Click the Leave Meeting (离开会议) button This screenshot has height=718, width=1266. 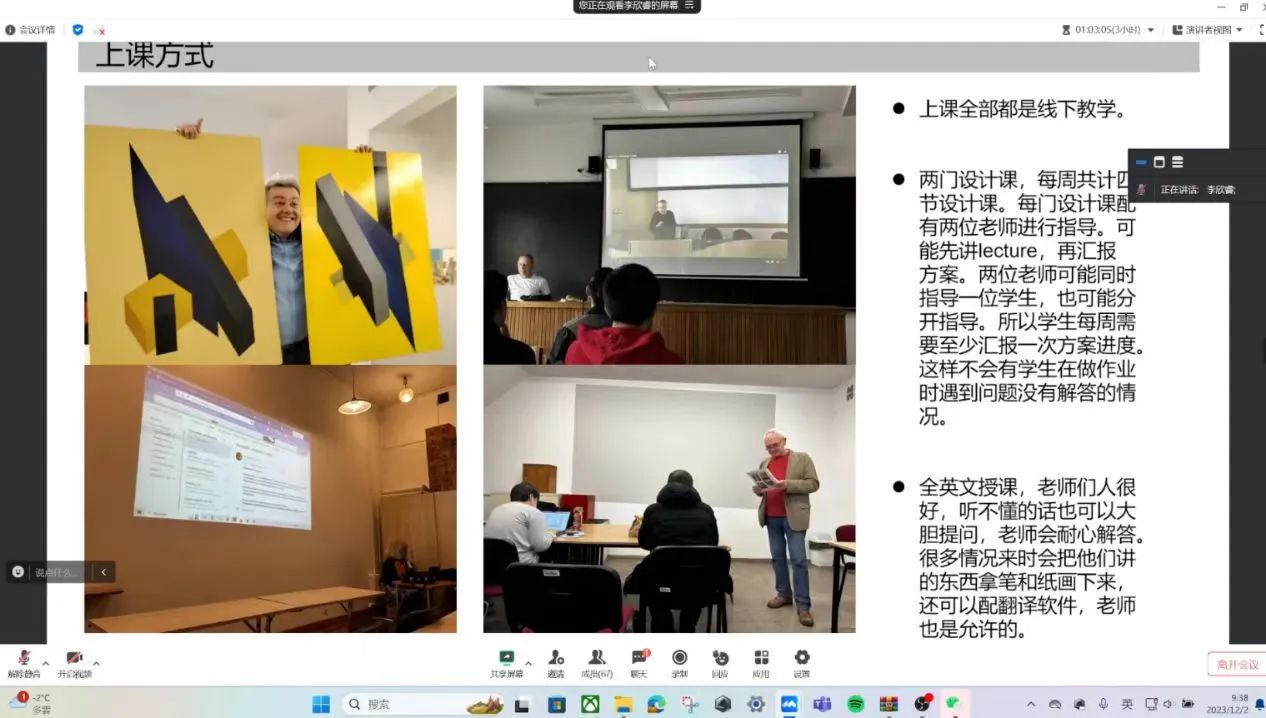pyautogui.click(x=1237, y=665)
